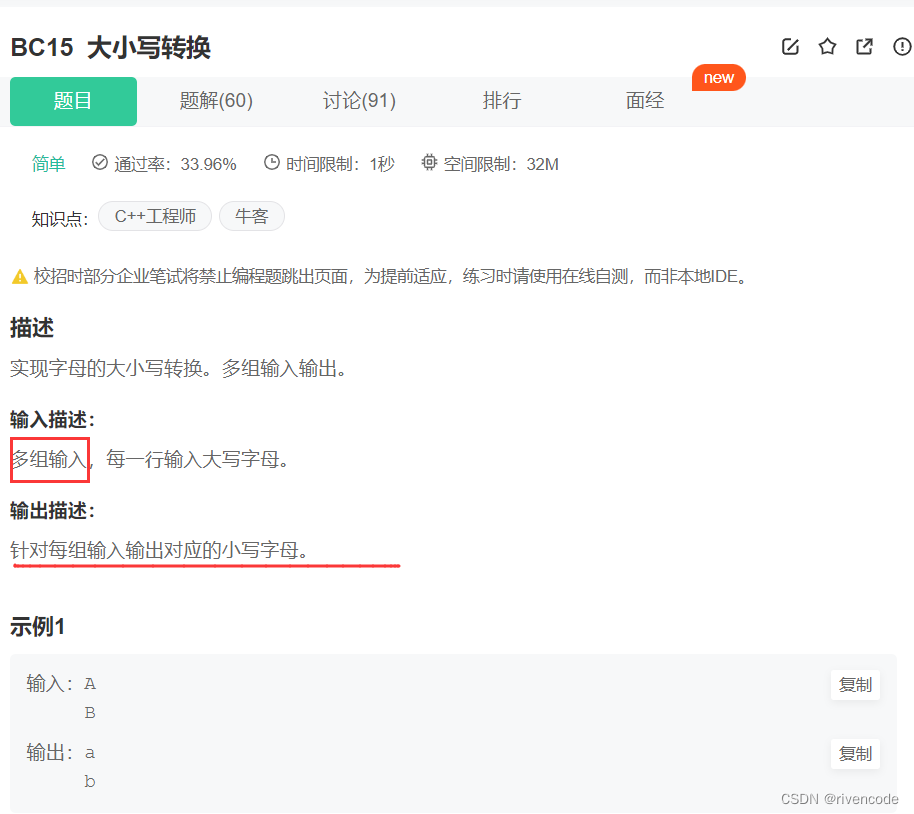Copy the example output with 复制

click(x=855, y=754)
